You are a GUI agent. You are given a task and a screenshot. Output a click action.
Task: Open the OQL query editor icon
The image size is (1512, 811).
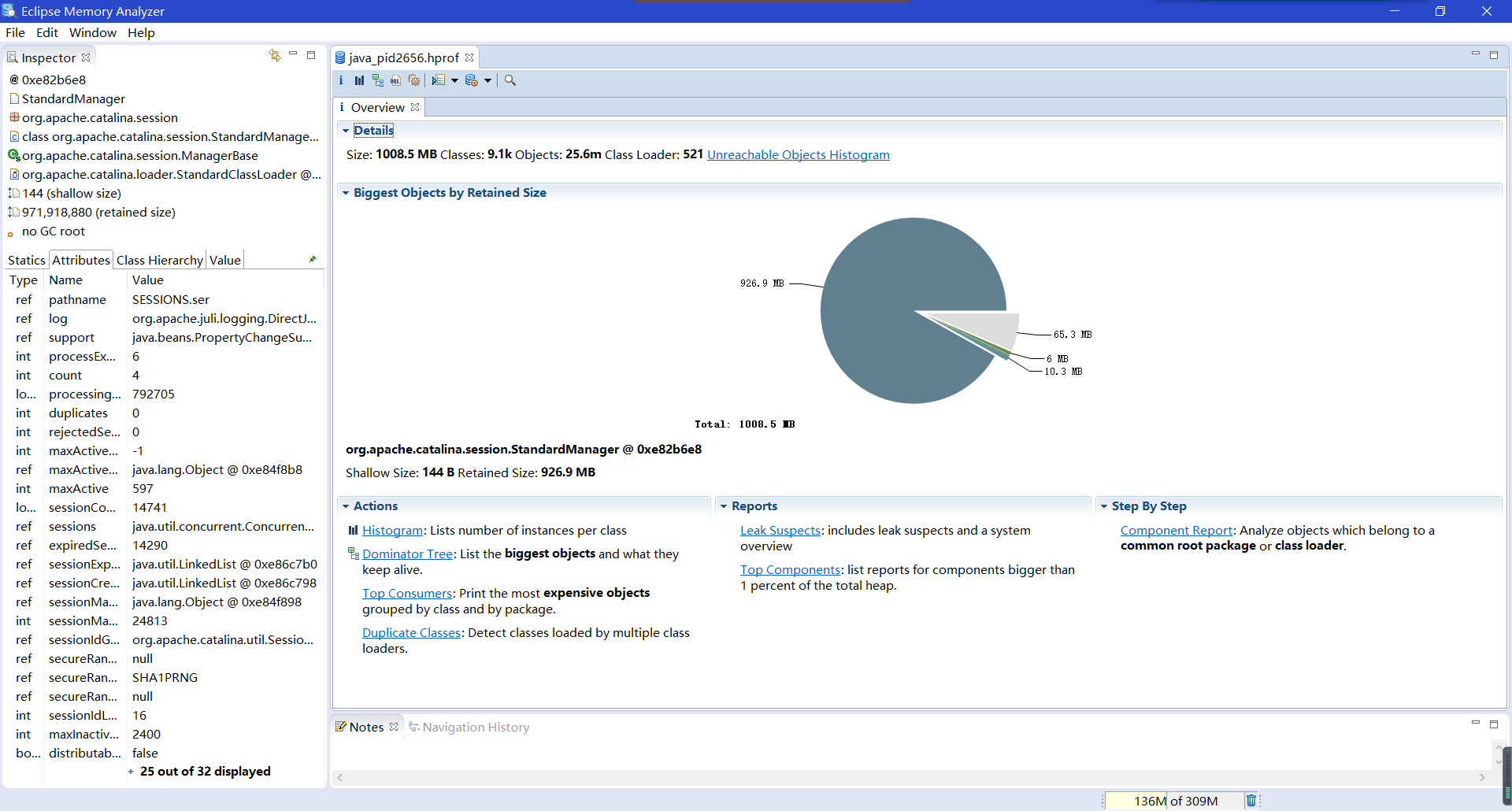pyautogui.click(x=395, y=80)
